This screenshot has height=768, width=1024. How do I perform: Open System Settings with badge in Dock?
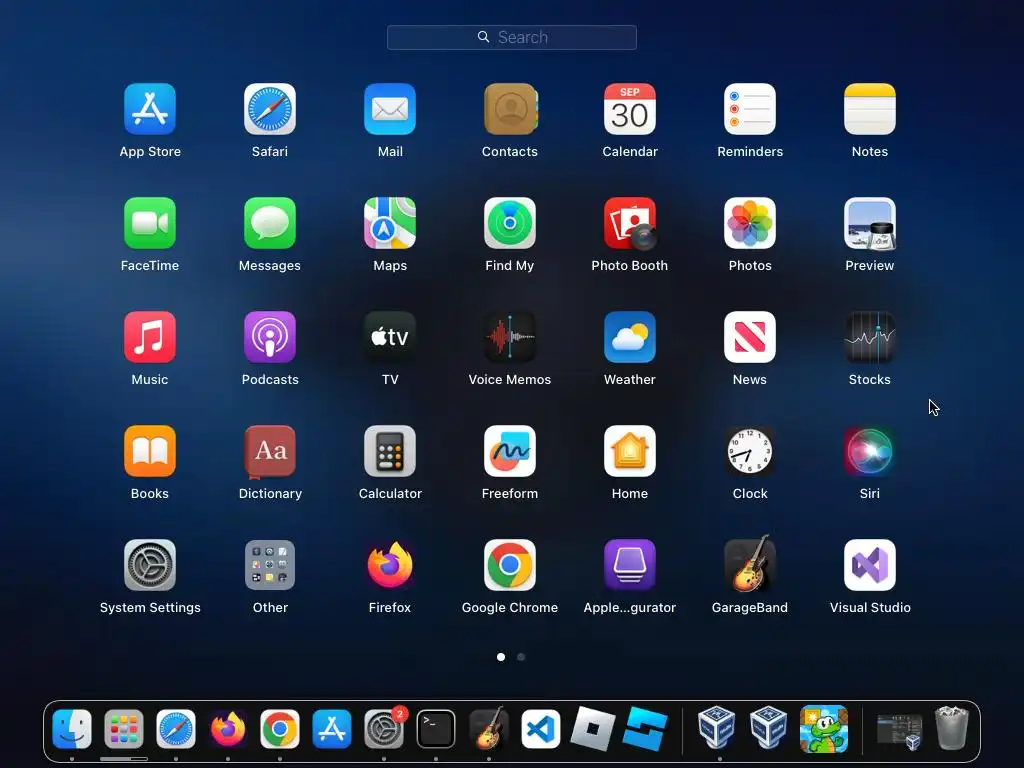tap(384, 729)
